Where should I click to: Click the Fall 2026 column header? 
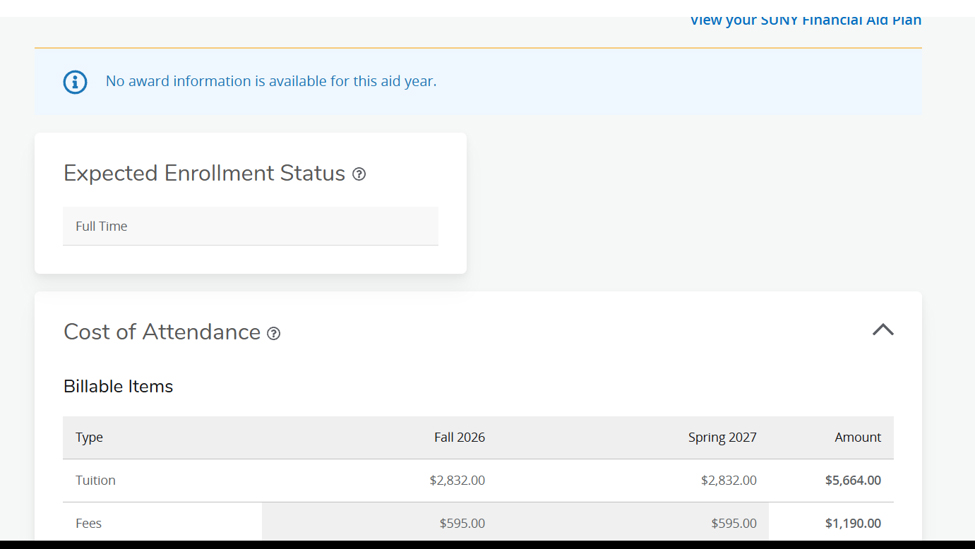coord(459,437)
